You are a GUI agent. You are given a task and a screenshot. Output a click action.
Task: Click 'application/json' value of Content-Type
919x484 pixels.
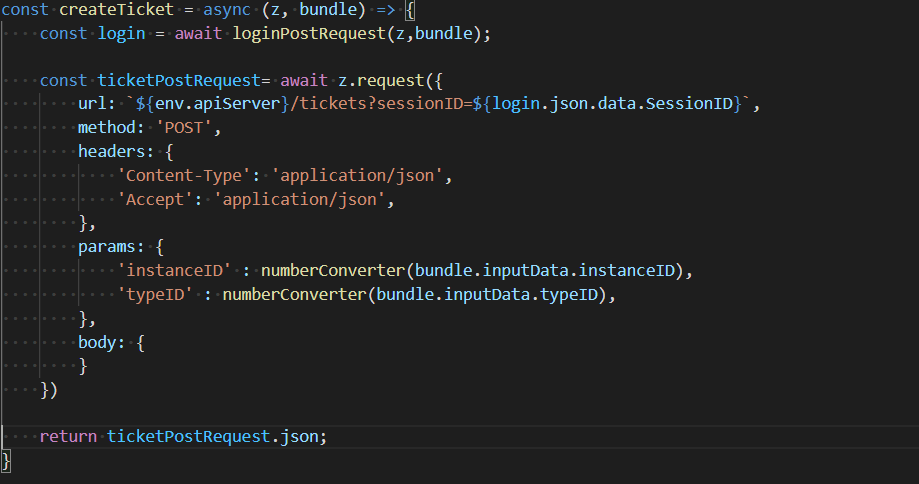(356, 175)
